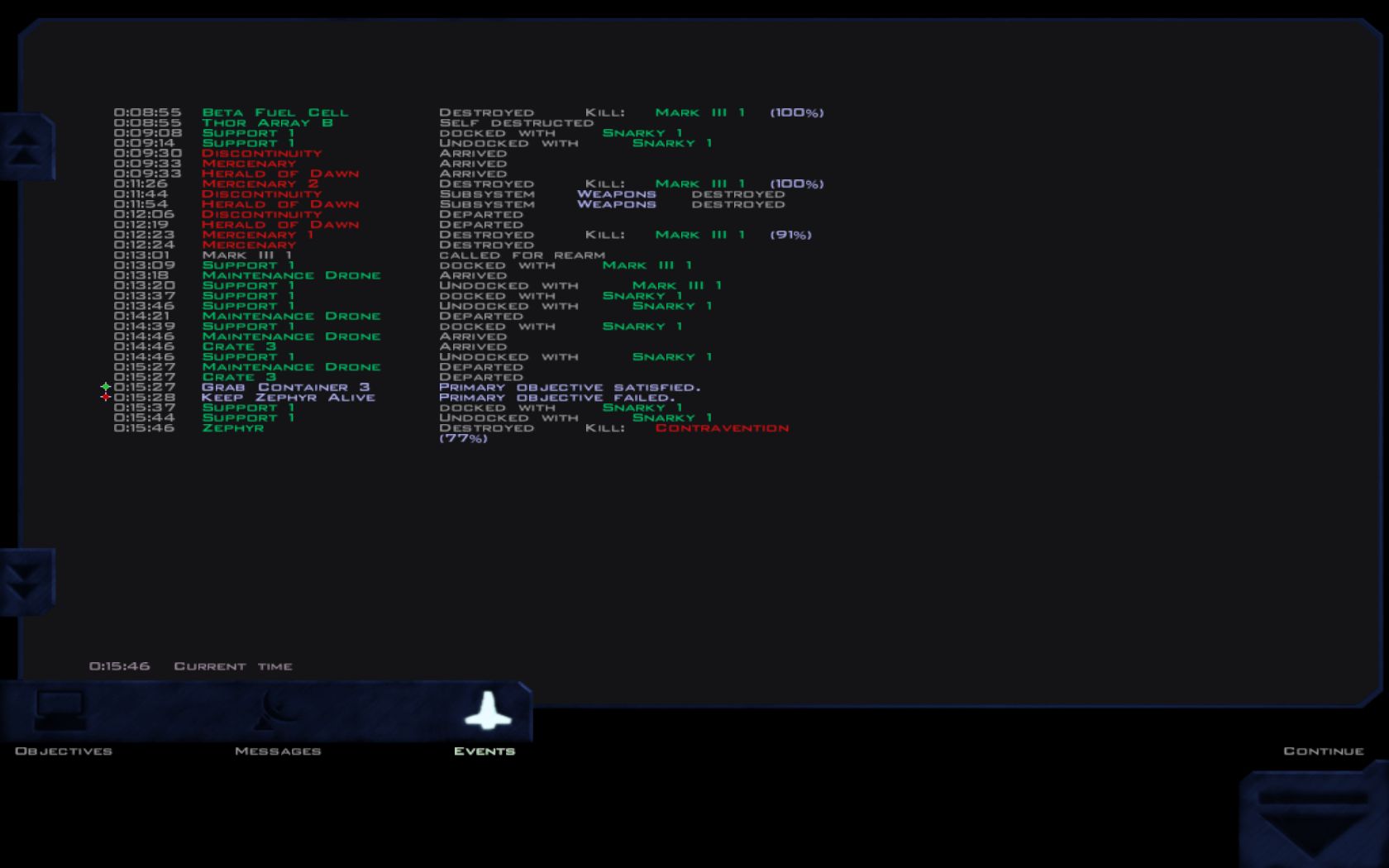Click the 'Mercenary 2' destroyed entry
This screenshot has width=1389, height=868.
click(260, 184)
